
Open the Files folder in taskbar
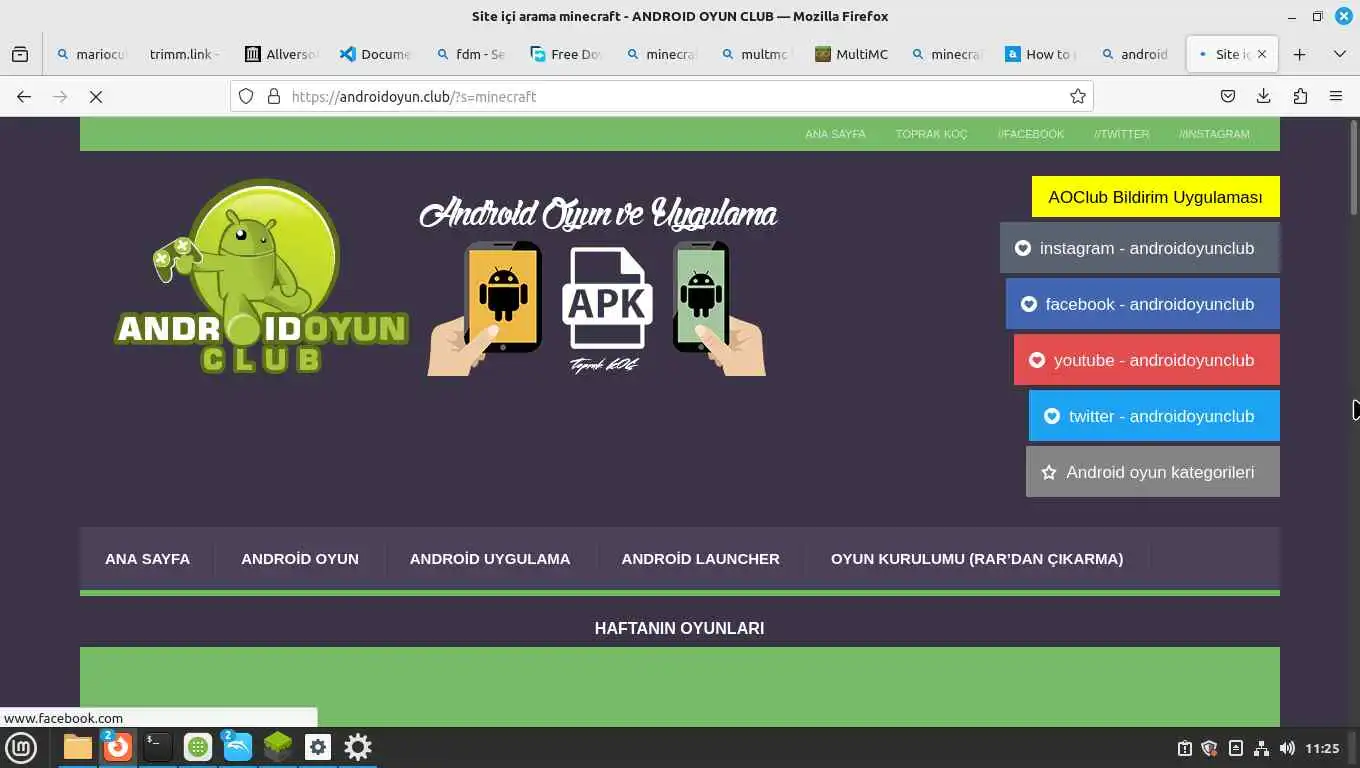77,747
